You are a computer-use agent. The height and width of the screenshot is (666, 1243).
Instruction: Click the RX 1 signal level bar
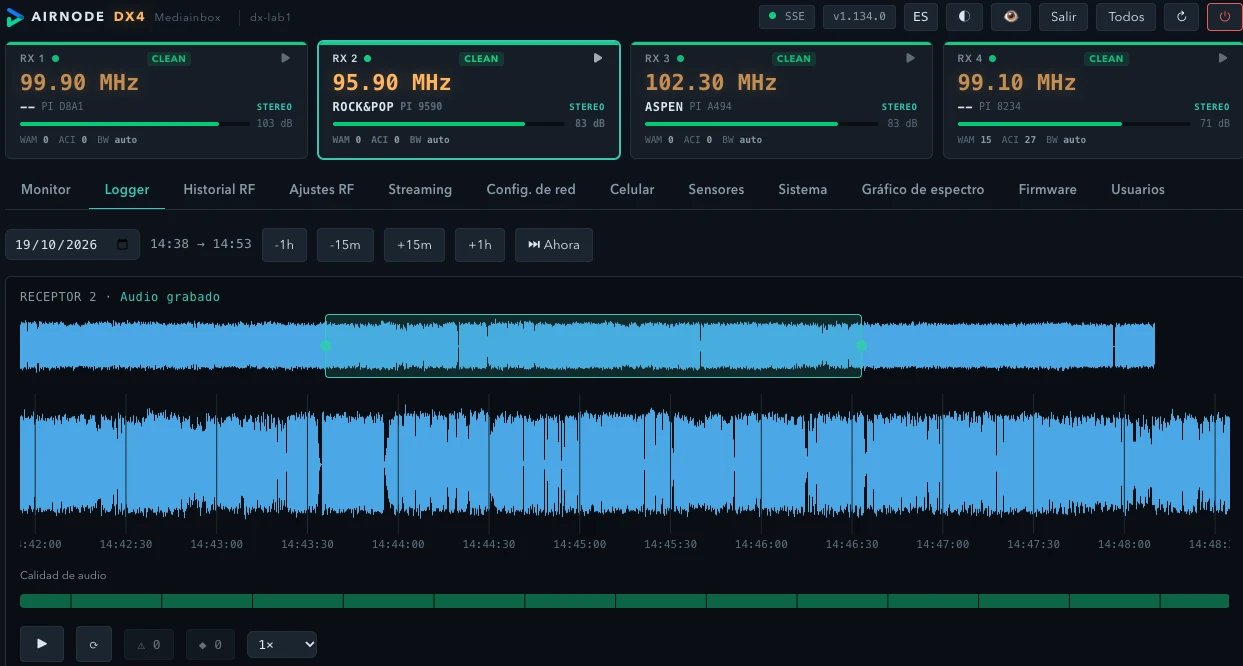(x=135, y=124)
